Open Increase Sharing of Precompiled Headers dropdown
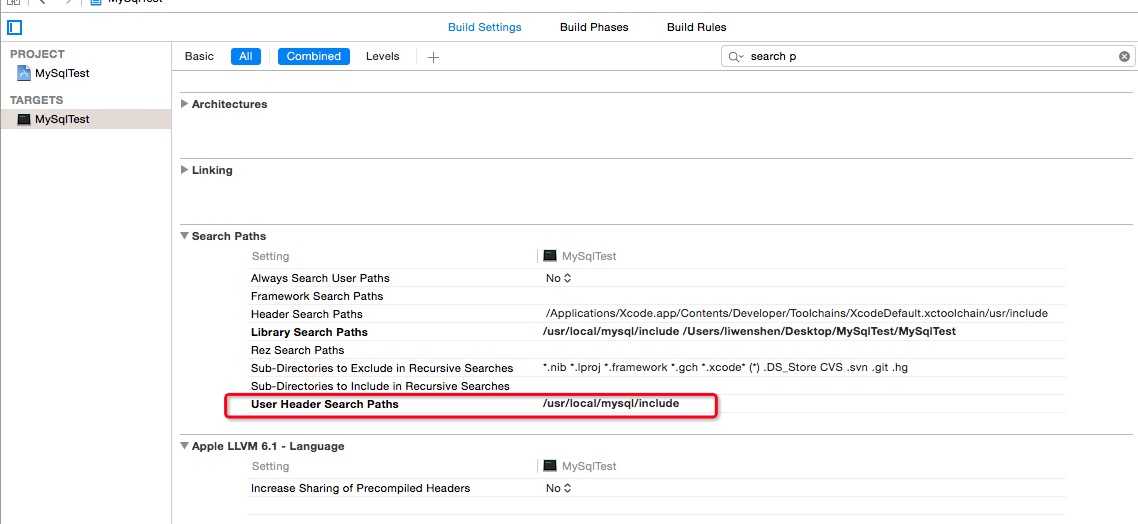Screen dimensions: 1138x524 (559, 488)
